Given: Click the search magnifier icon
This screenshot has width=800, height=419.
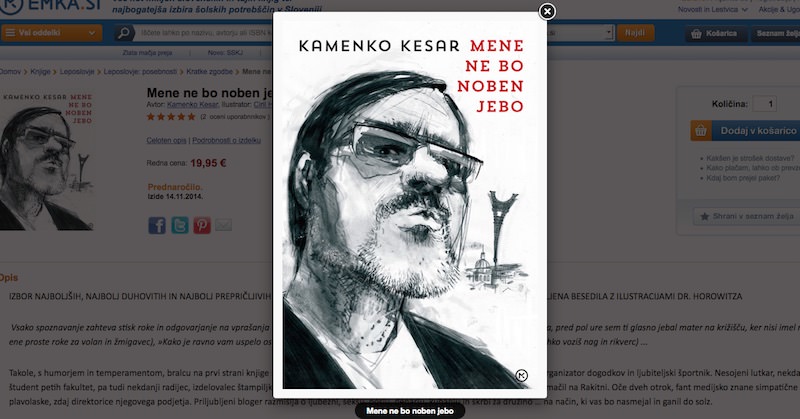Looking at the screenshot, I should (123, 33).
